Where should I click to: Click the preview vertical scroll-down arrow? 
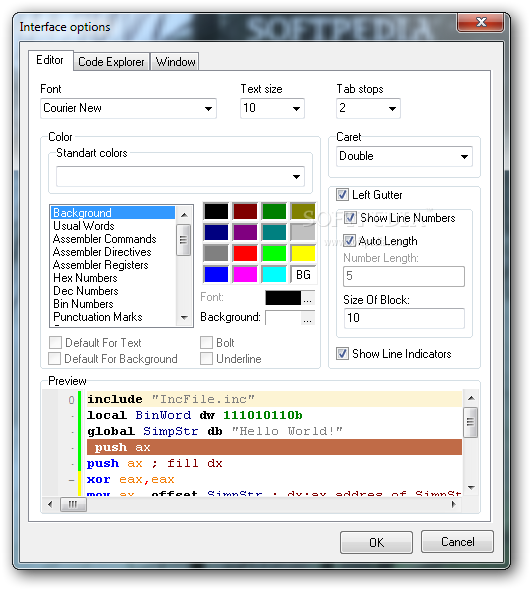click(471, 488)
